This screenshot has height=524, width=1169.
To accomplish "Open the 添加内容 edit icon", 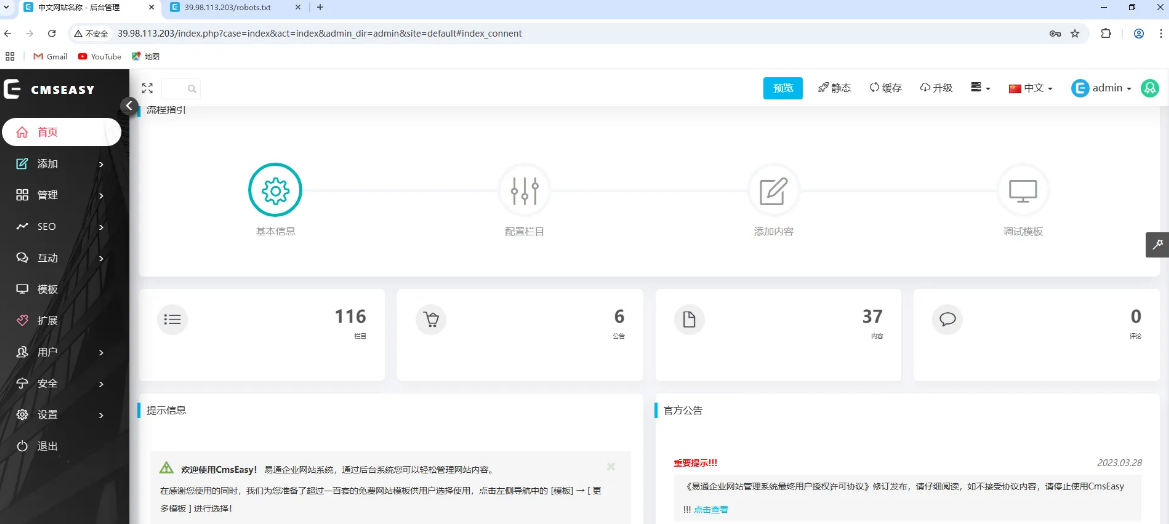I will (773, 190).
